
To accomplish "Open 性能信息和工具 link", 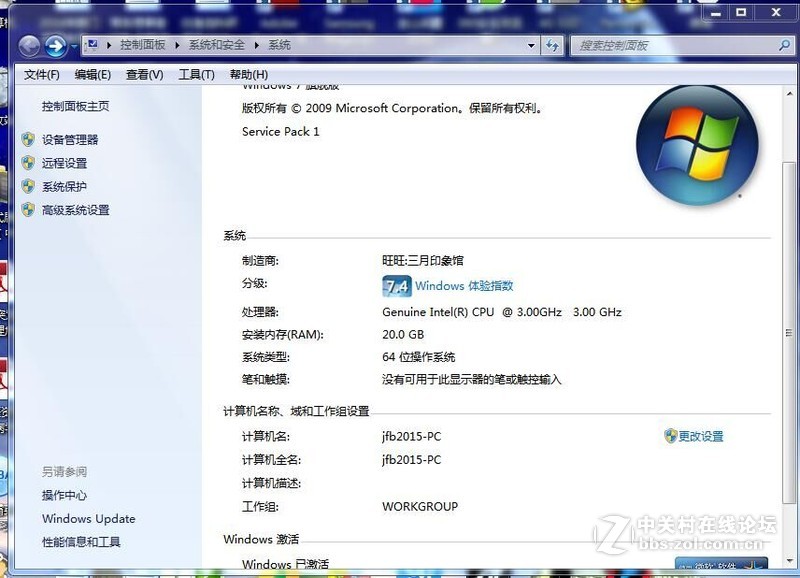I will [81, 542].
